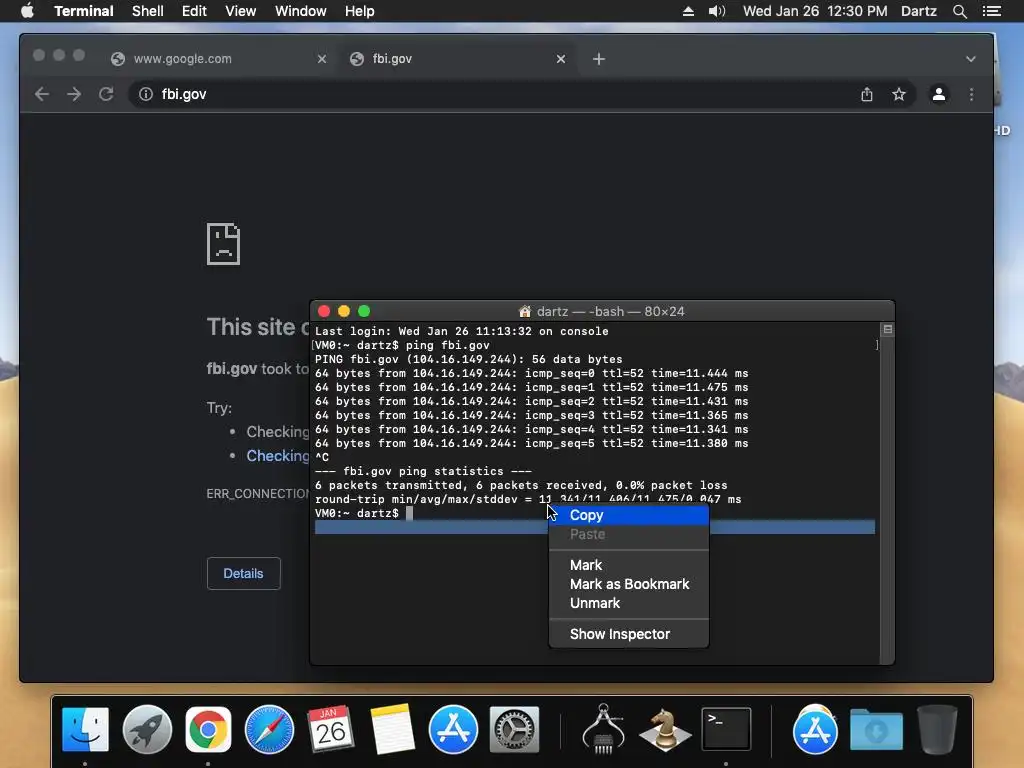Image resolution: width=1024 pixels, height=768 pixels.
Task: Open System Information chip icon in Dock
Action: coord(603,729)
